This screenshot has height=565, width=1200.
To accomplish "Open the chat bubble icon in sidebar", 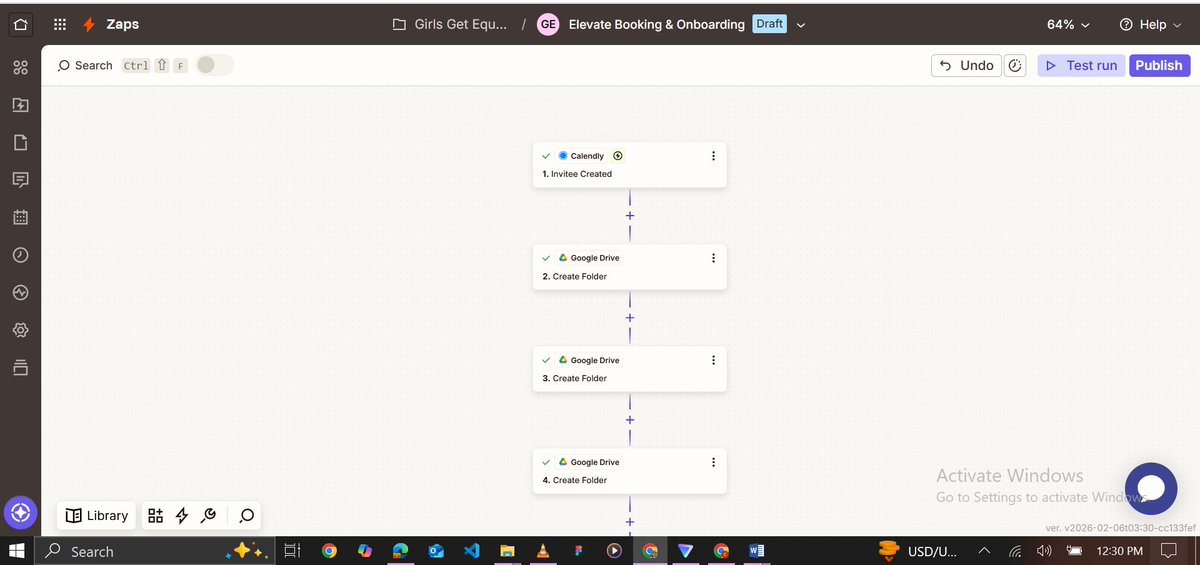I will click(20, 180).
